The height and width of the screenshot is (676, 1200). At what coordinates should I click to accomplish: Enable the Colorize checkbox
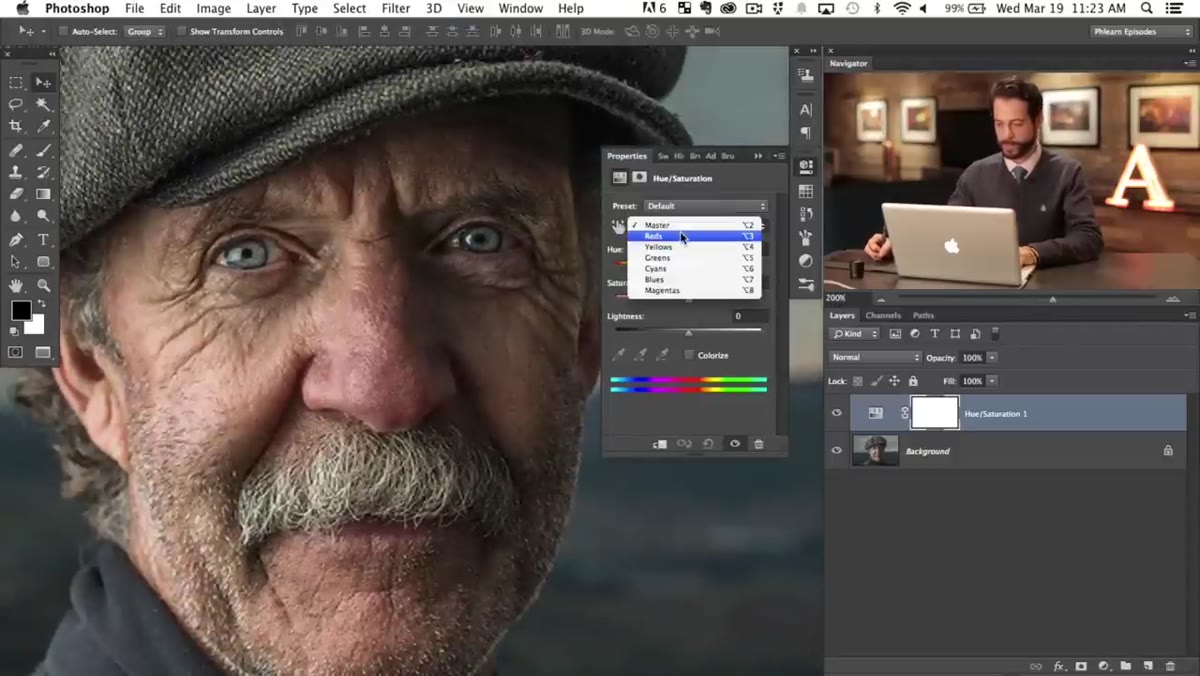click(x=689, y=355)
